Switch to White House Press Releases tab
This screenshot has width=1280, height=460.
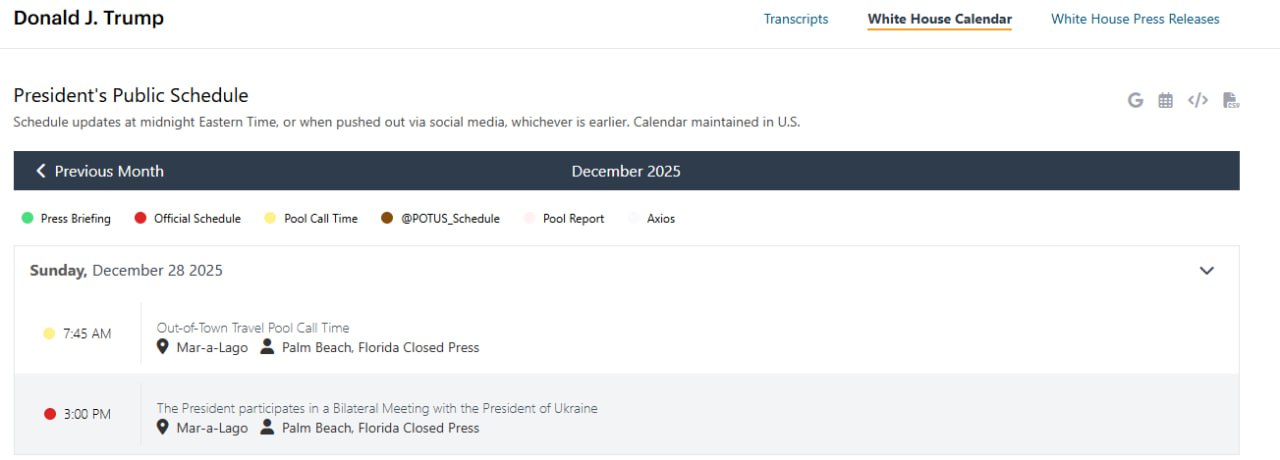point(1135,19)
